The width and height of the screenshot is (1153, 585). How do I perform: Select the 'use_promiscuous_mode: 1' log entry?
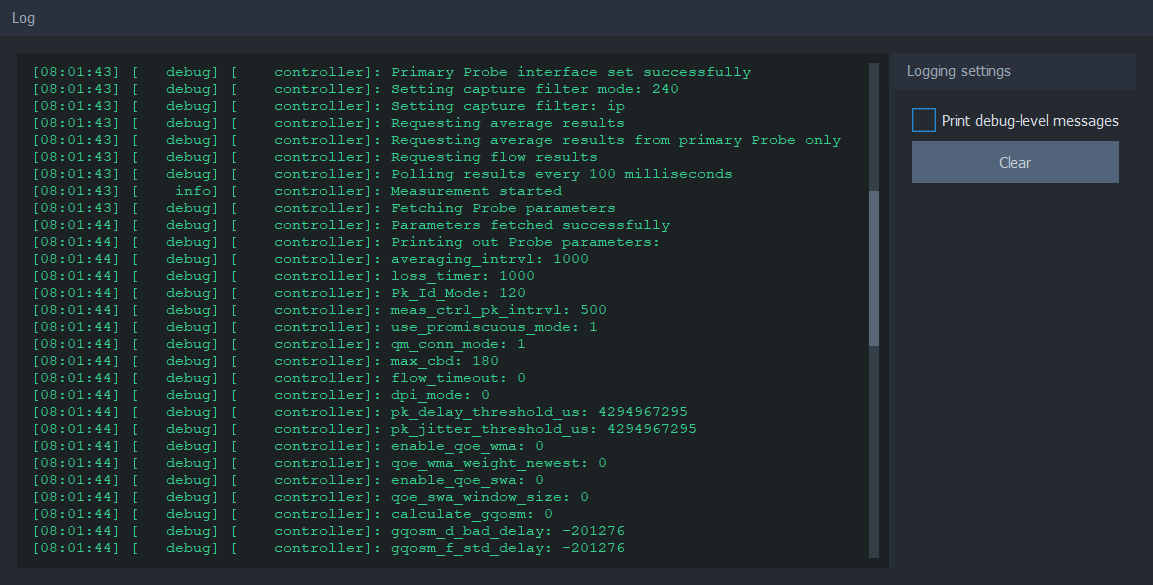point(315,327)
